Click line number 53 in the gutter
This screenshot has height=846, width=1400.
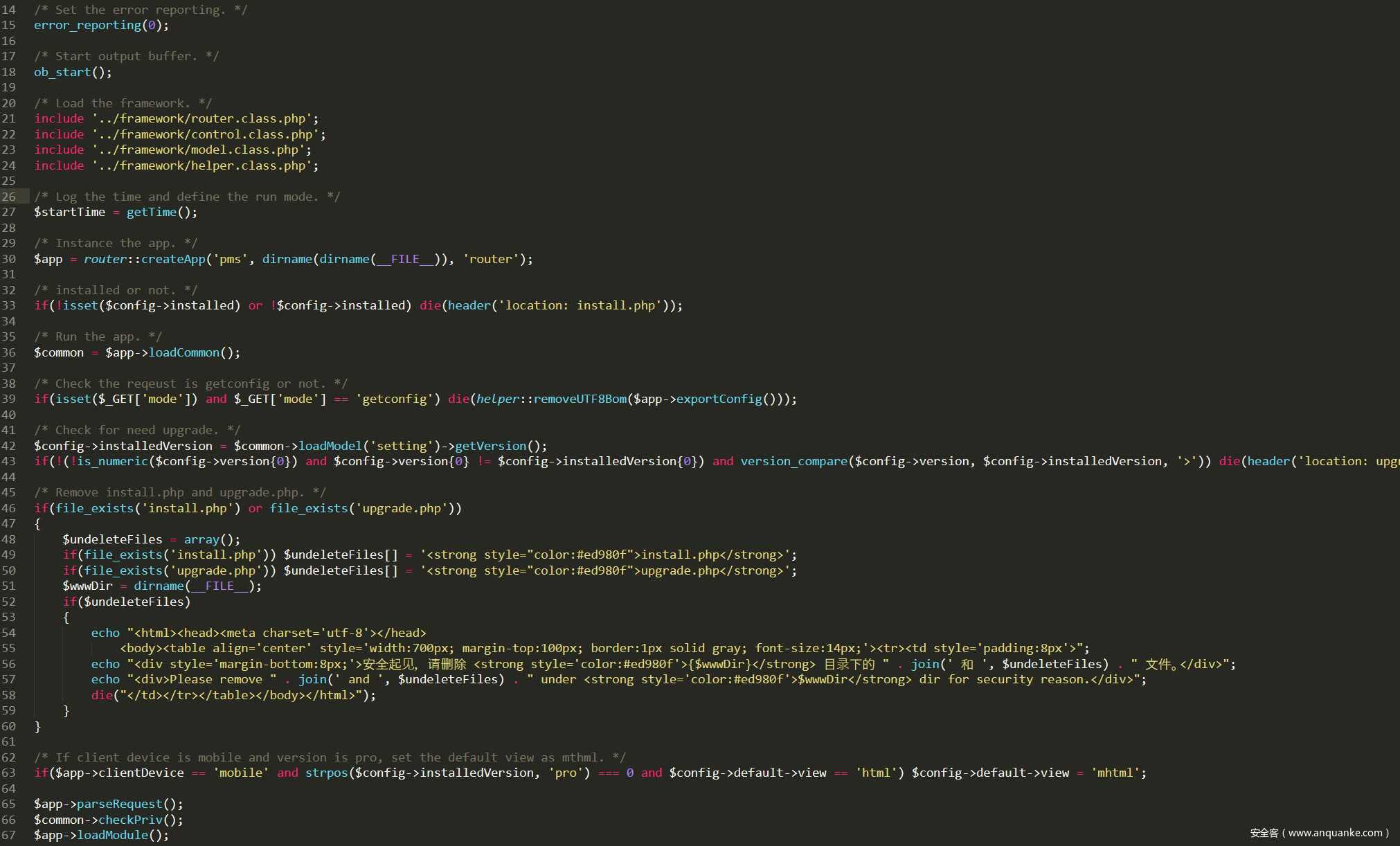point(9,618)
